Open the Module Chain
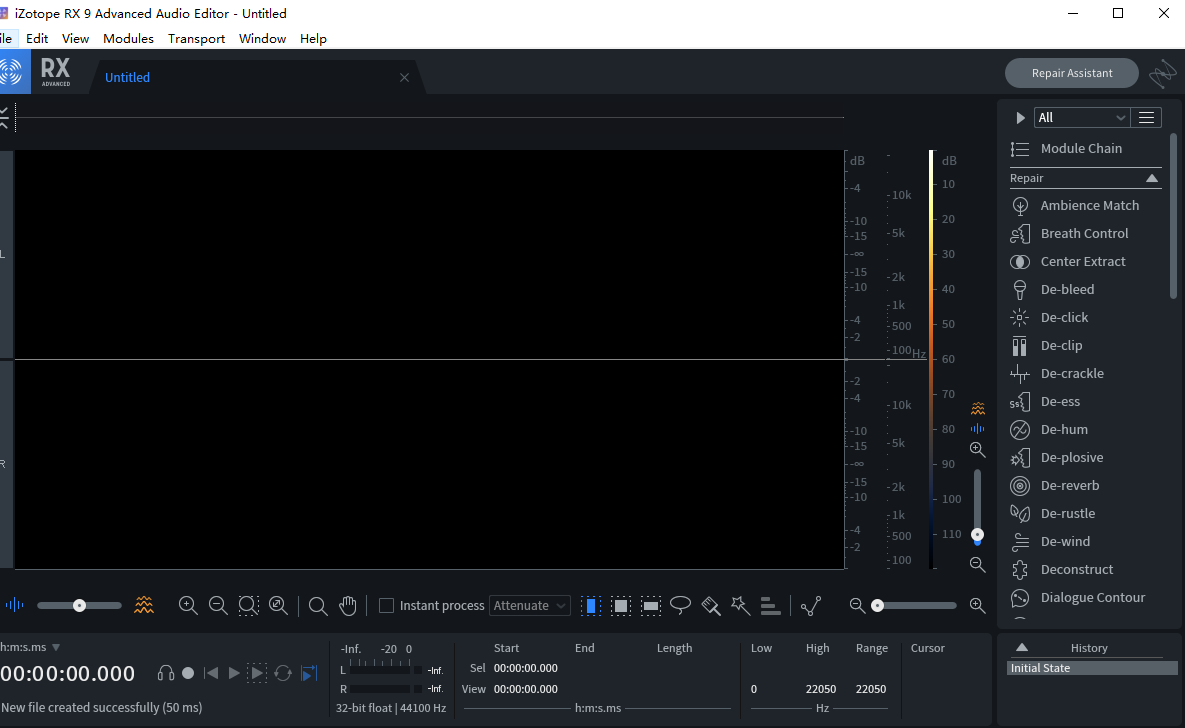This screenshot has width=1185, height=728. click(1081, 149)
